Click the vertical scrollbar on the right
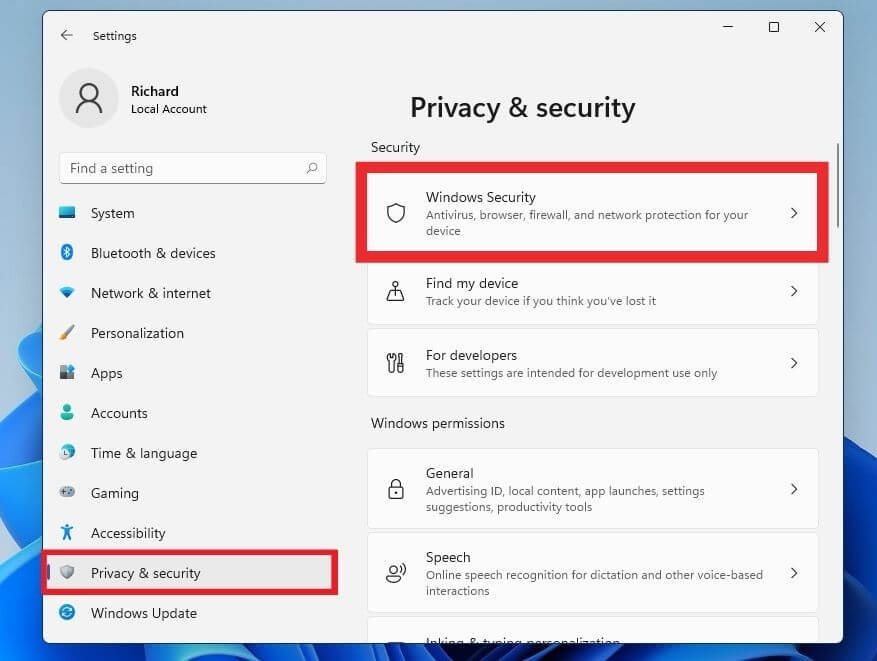The width and height of the screenshot is (877, 661). click(x=837, y=185)
